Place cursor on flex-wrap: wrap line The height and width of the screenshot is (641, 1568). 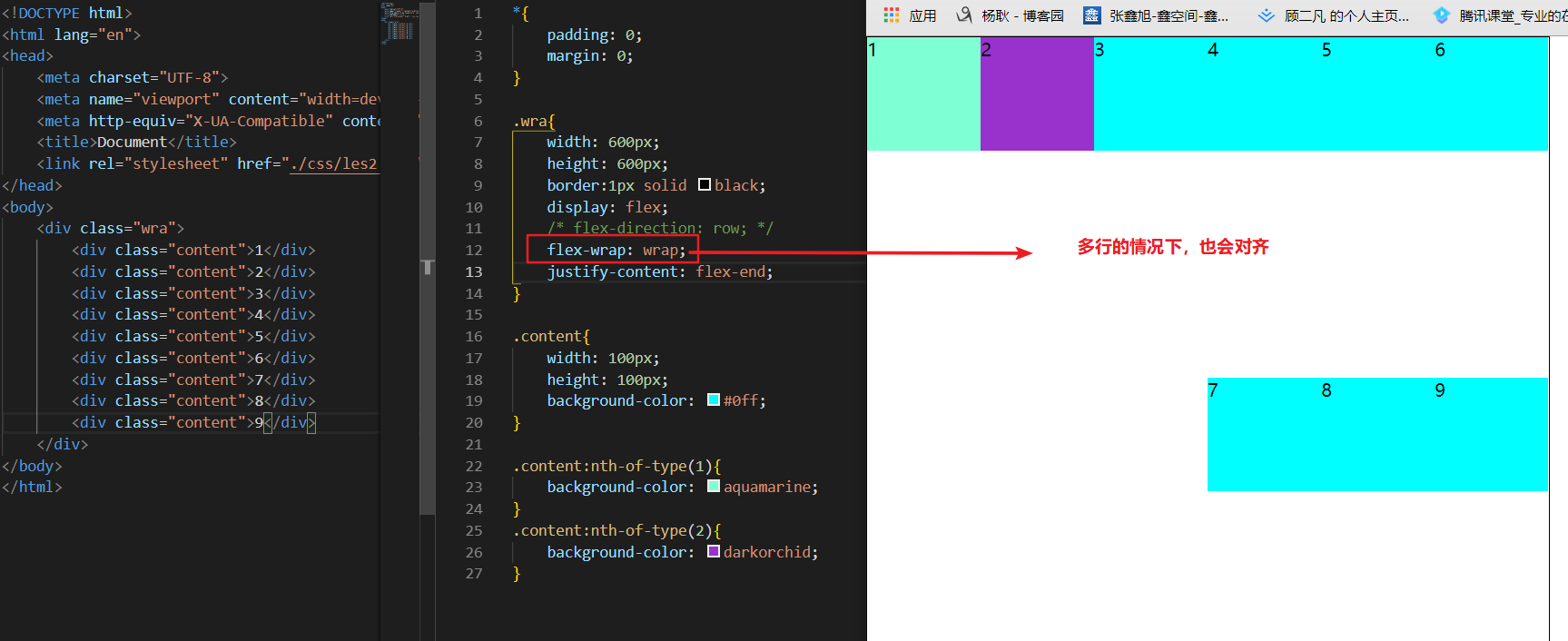[616, 250]
